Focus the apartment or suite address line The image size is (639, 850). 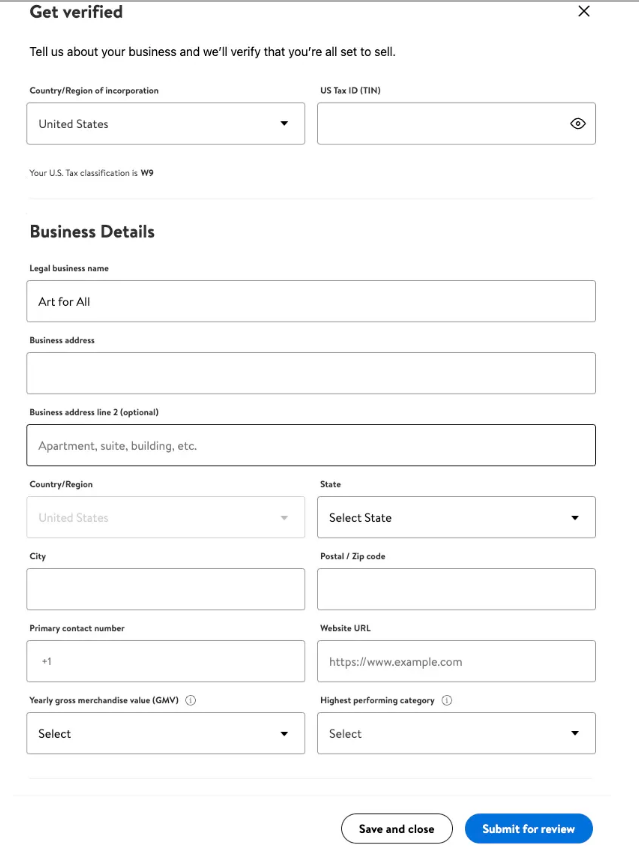pyautogui.click(x=310, y=444)
